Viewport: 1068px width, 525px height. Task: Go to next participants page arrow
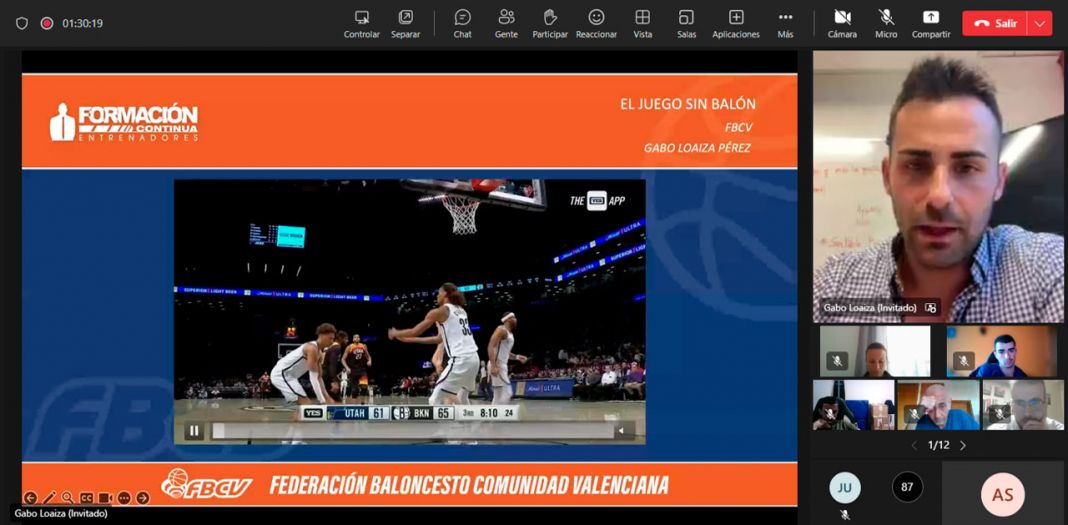pyautogui.click(x=963, y=445)
